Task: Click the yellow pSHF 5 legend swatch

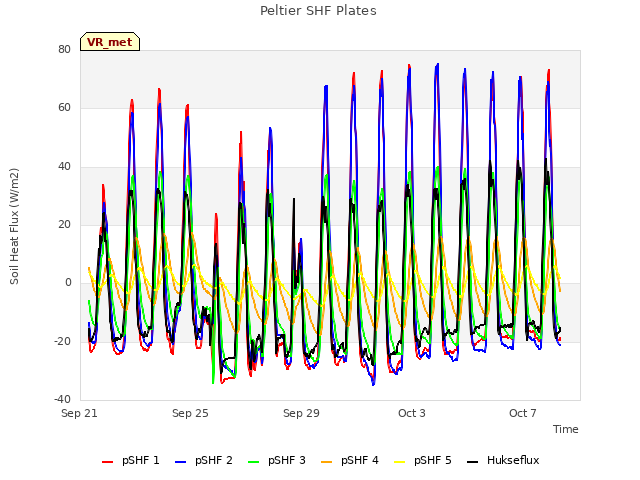Action: click(400, 462)
